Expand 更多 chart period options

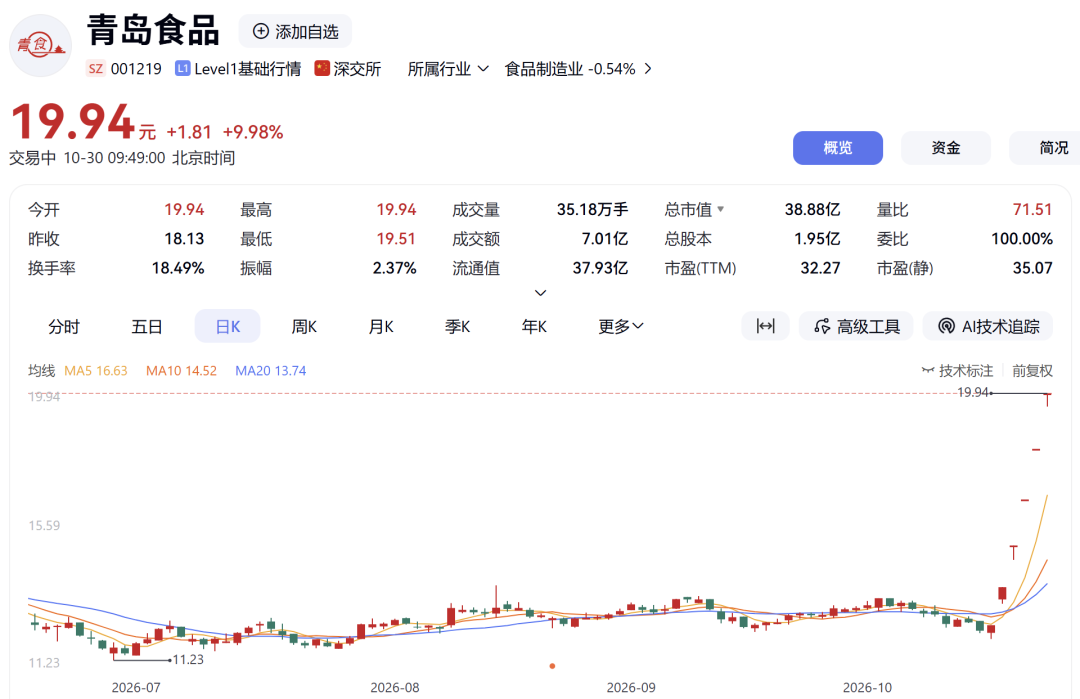coord(621,326)
